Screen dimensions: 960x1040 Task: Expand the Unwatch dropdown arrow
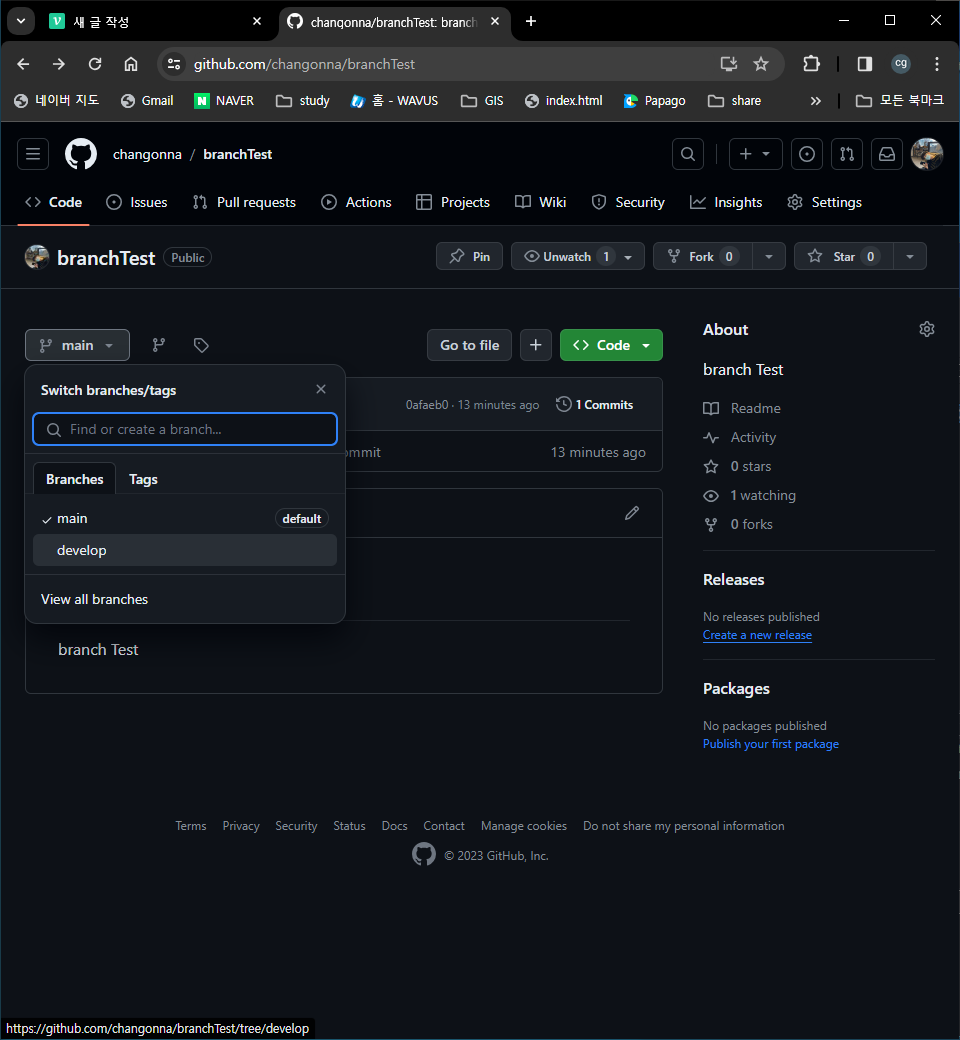pyautogui.click(x=628, y=256)
